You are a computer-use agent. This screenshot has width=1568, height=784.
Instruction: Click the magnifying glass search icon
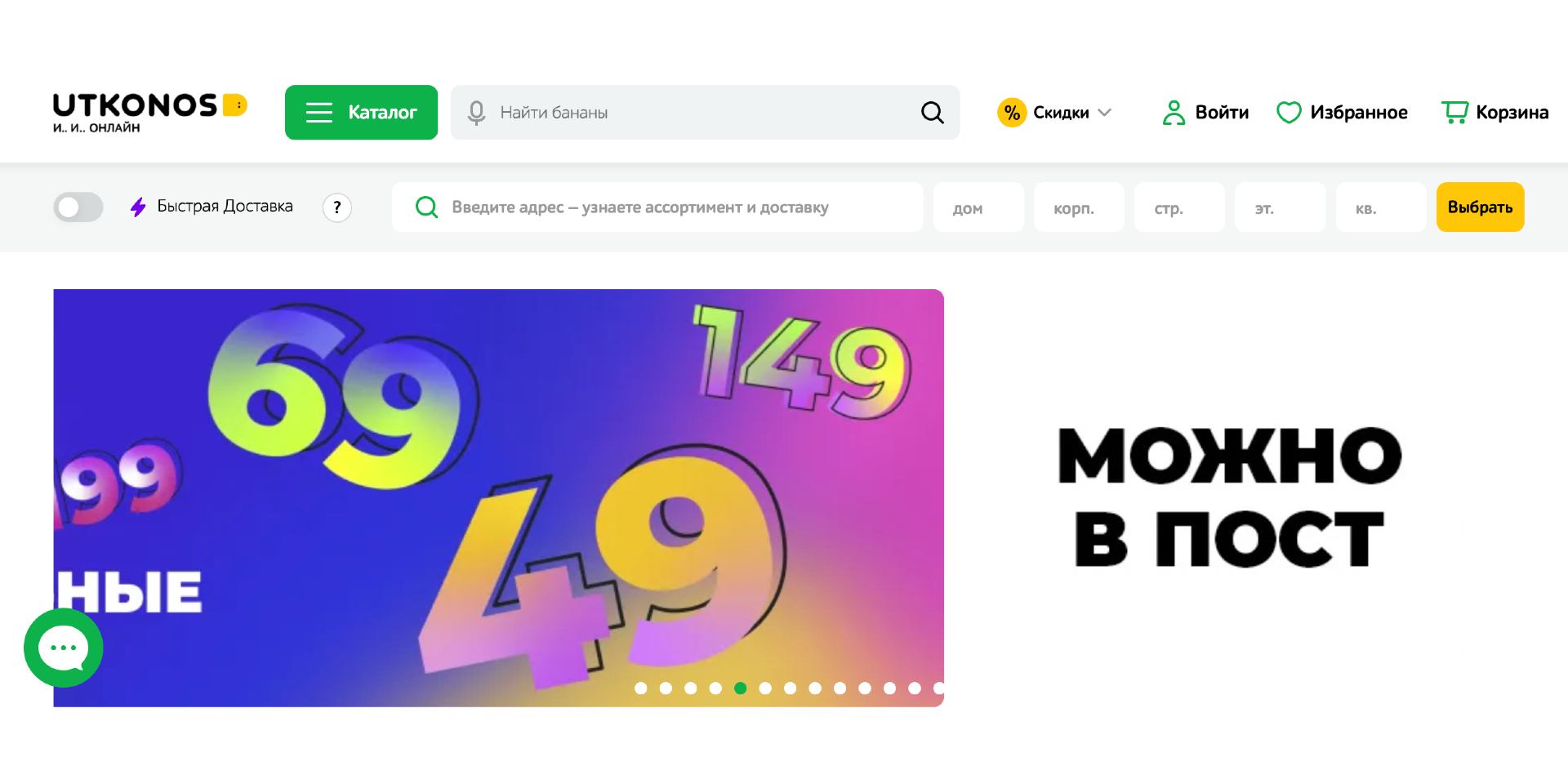(932, 113)
